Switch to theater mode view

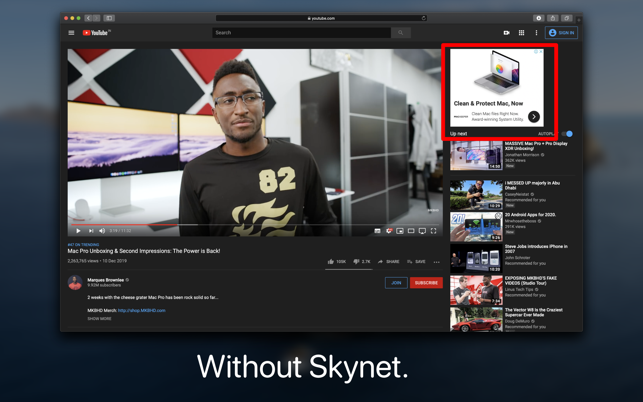(x=411, y=231)
